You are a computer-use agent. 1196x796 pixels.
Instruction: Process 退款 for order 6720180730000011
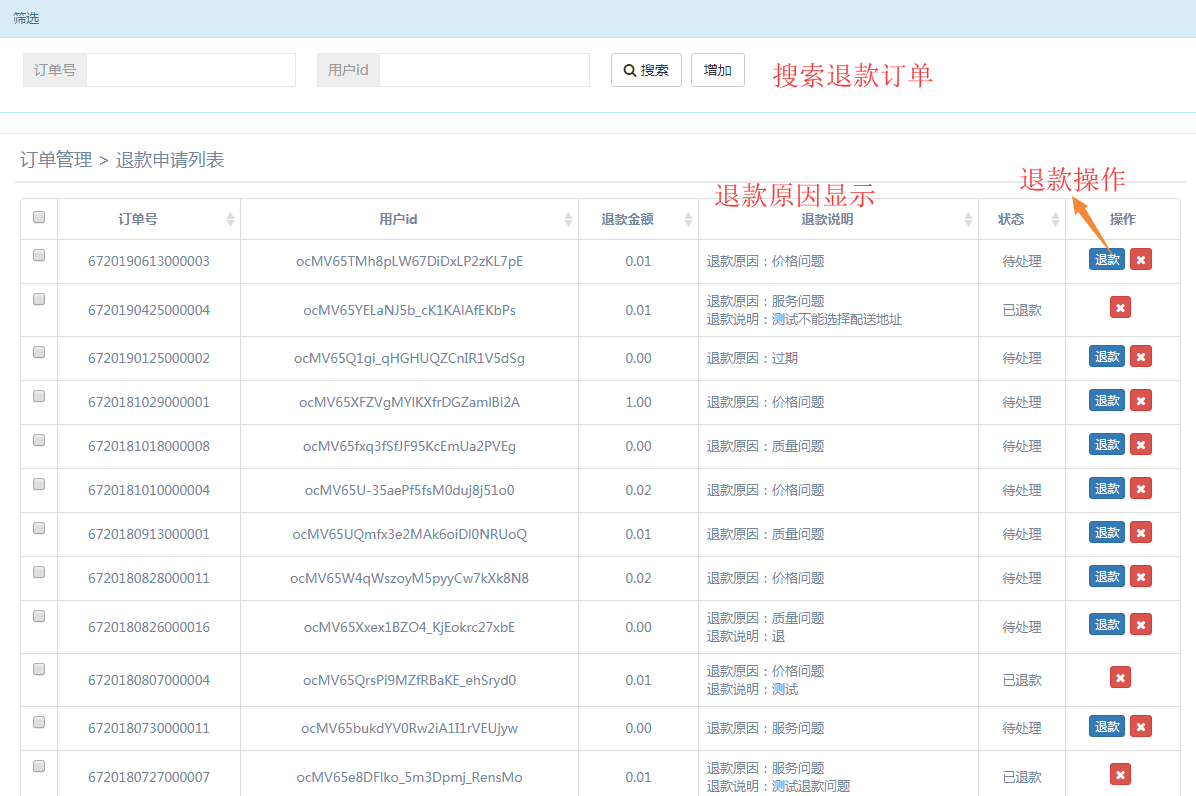coord(1107,727)
